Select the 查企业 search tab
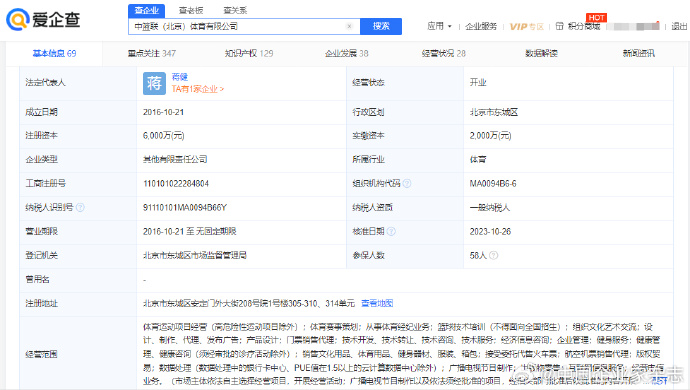The image size is (690, 390). click(147, 11)
